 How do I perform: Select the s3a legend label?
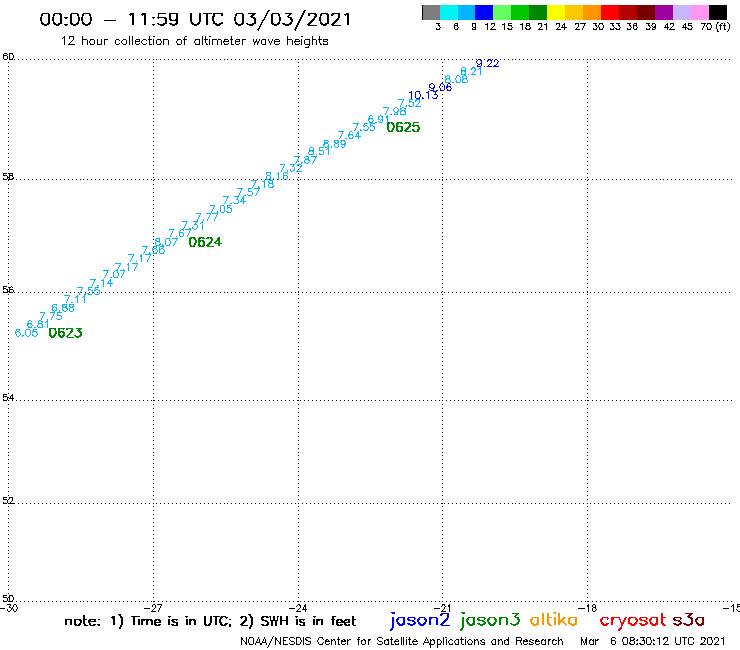pos(688,620)
